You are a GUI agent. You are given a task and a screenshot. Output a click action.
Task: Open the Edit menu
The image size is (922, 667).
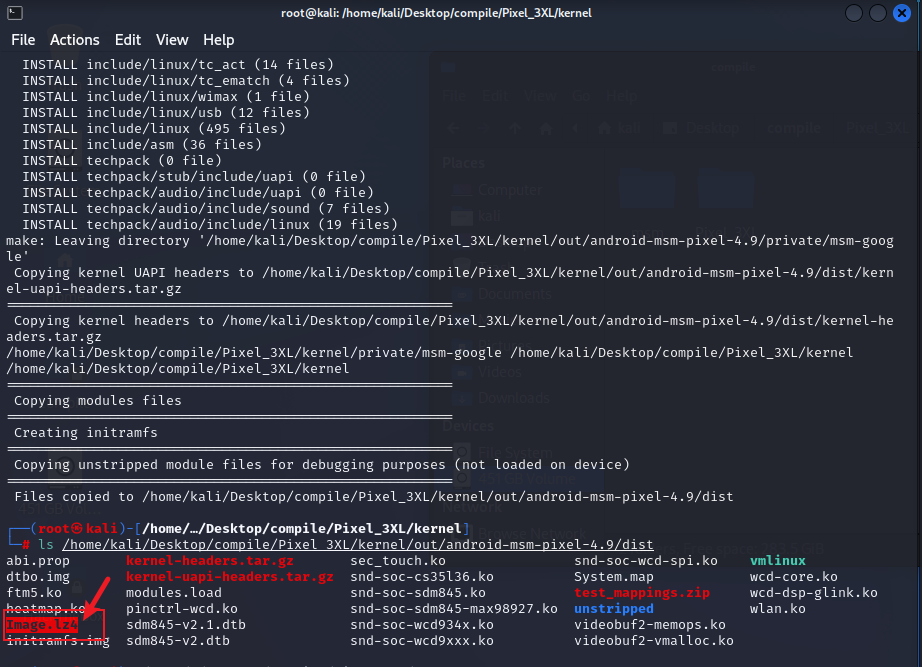click(128, 40)
